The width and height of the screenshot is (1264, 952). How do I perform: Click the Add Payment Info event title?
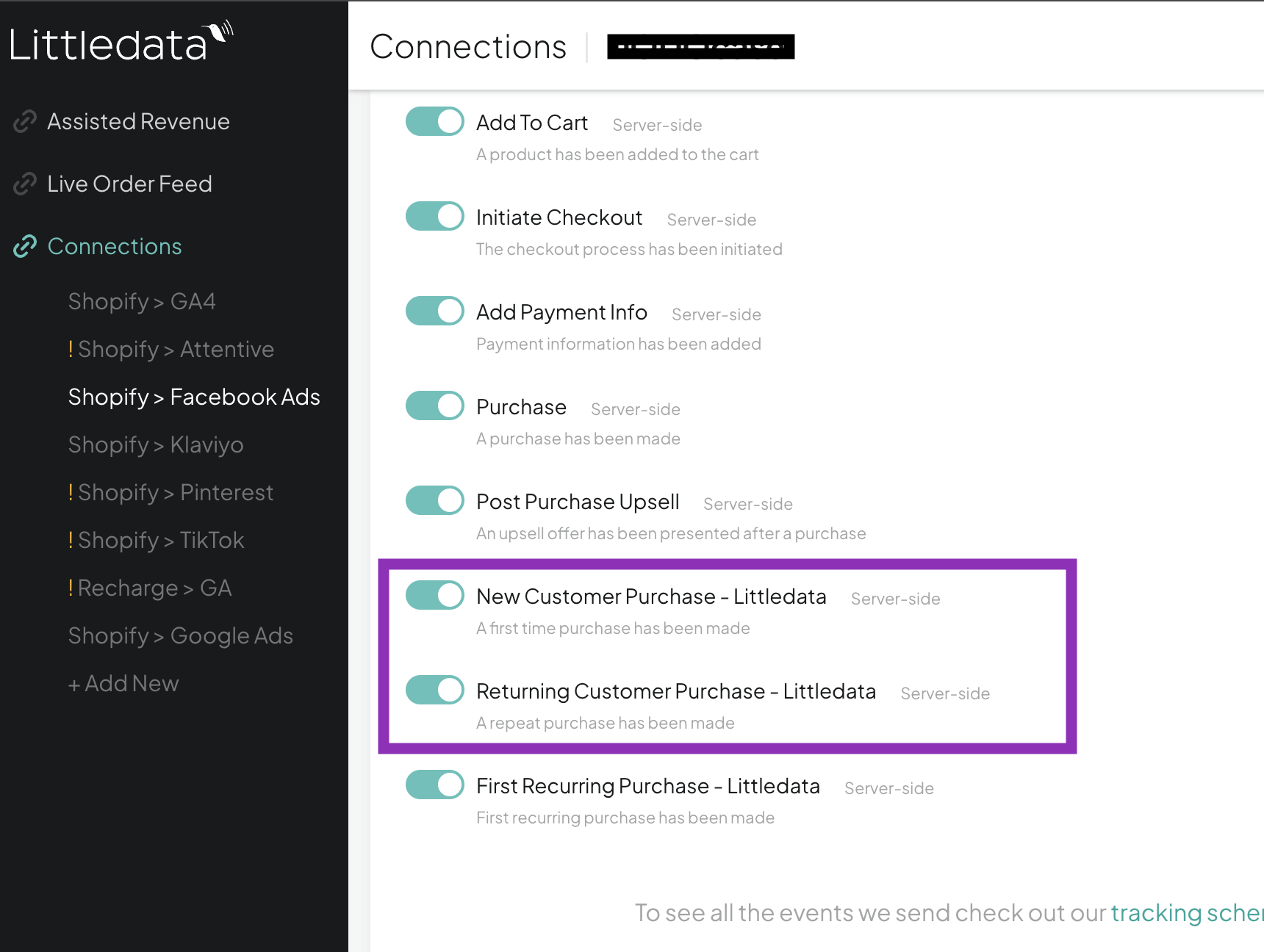pyautogui.click(x=561, y=312)
